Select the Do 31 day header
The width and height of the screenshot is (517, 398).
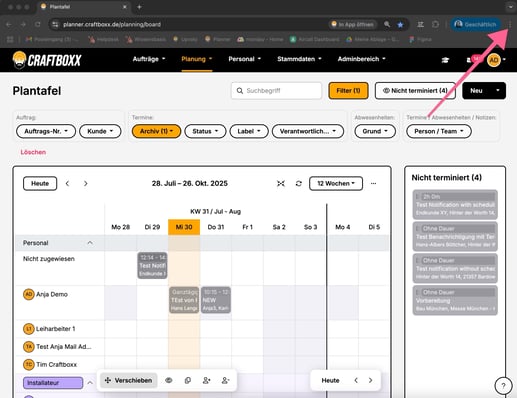click(x=216, y=227)
